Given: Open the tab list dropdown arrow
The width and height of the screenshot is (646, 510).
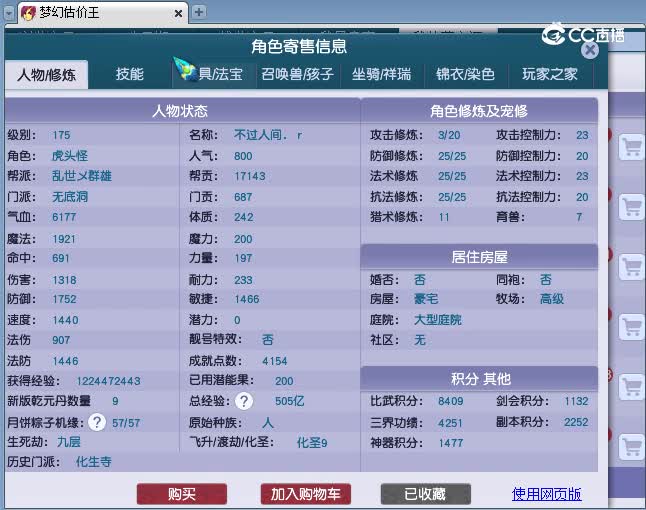Looking at the screenshot, I should coord(9,13).
